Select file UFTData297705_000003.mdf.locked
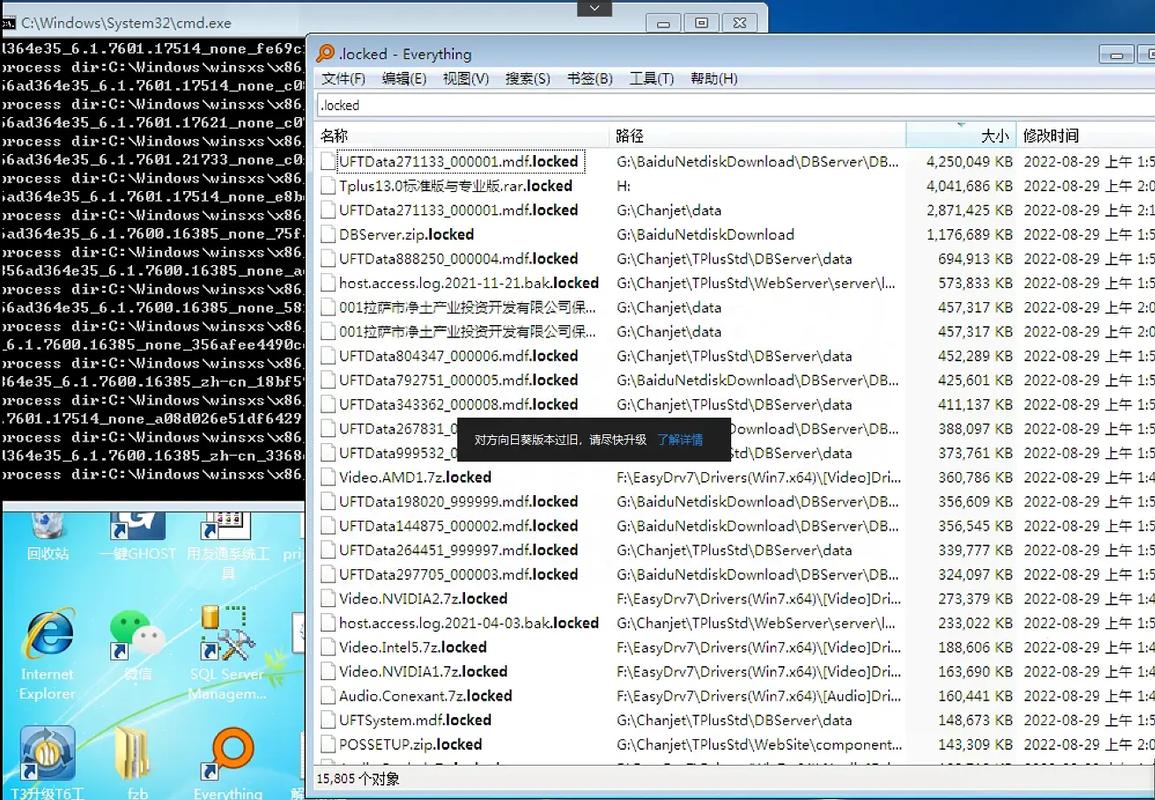1155x800 pixels. [458, 575]
